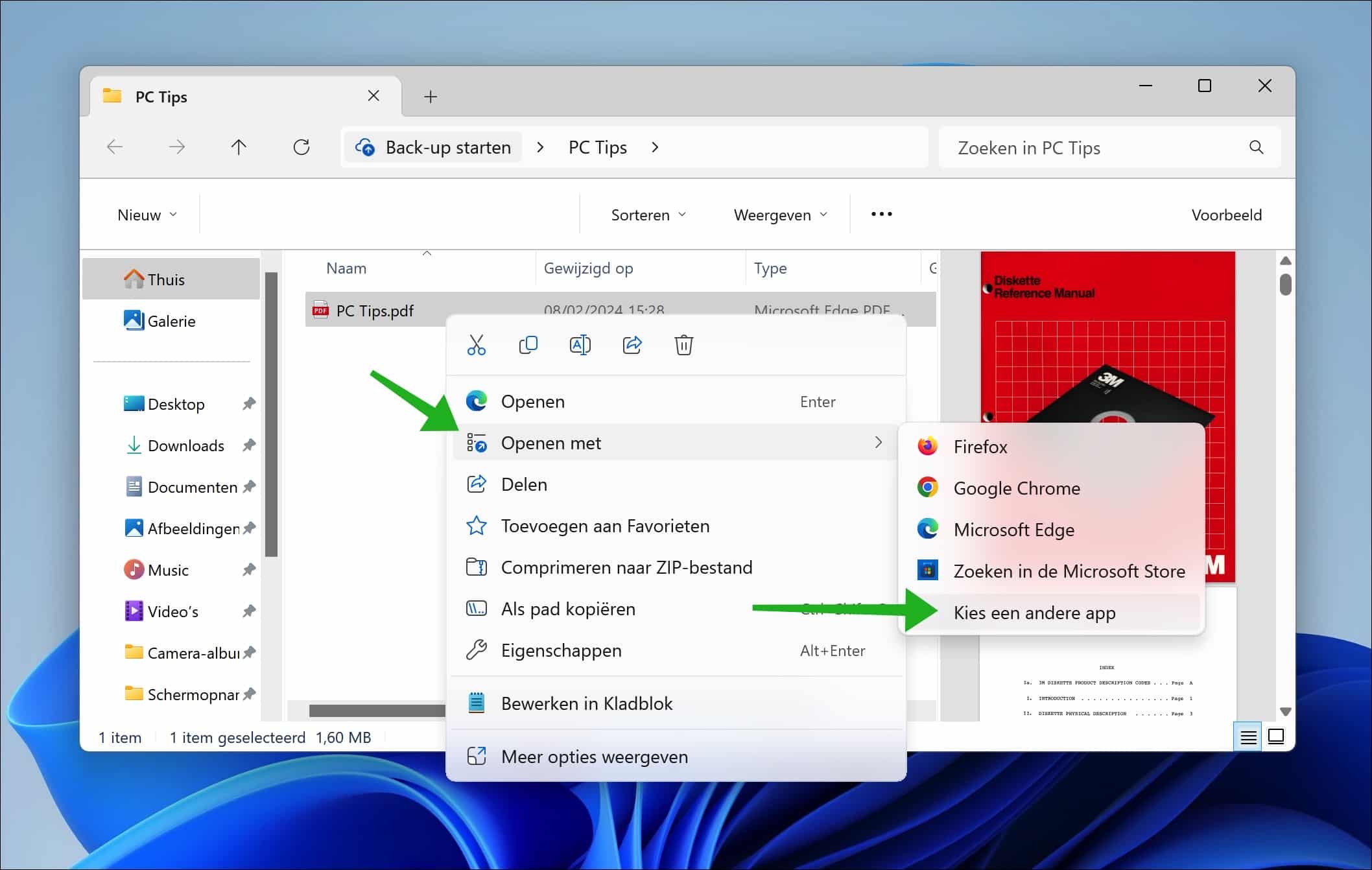This screenshot has width=1372, height=870.
Task: Open the Sorteren dropdown
Action: tap(647, 214)
